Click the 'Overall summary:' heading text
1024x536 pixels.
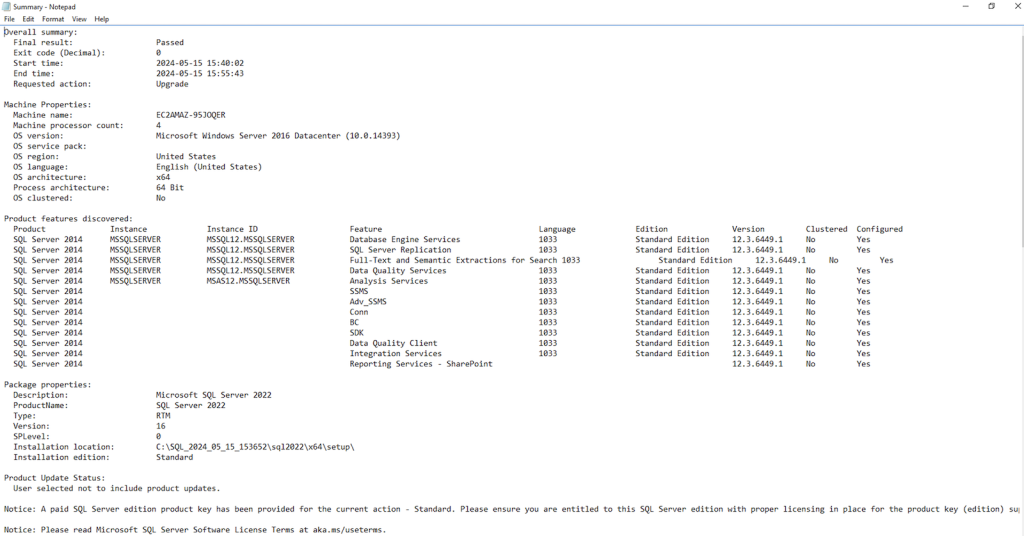[40, 32]
